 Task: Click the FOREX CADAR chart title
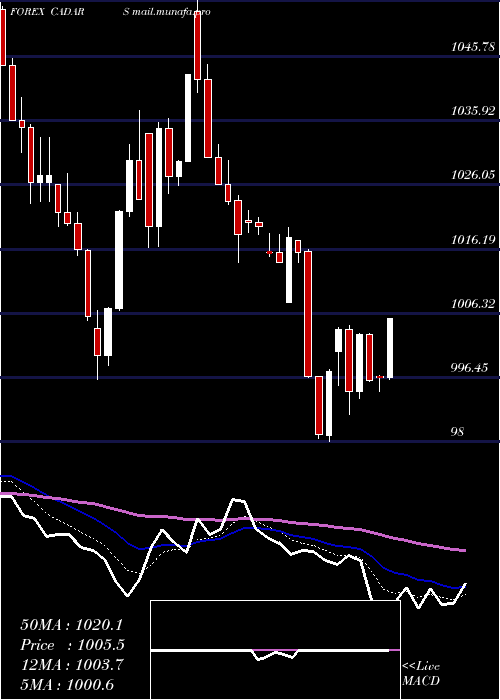(47, 12)
